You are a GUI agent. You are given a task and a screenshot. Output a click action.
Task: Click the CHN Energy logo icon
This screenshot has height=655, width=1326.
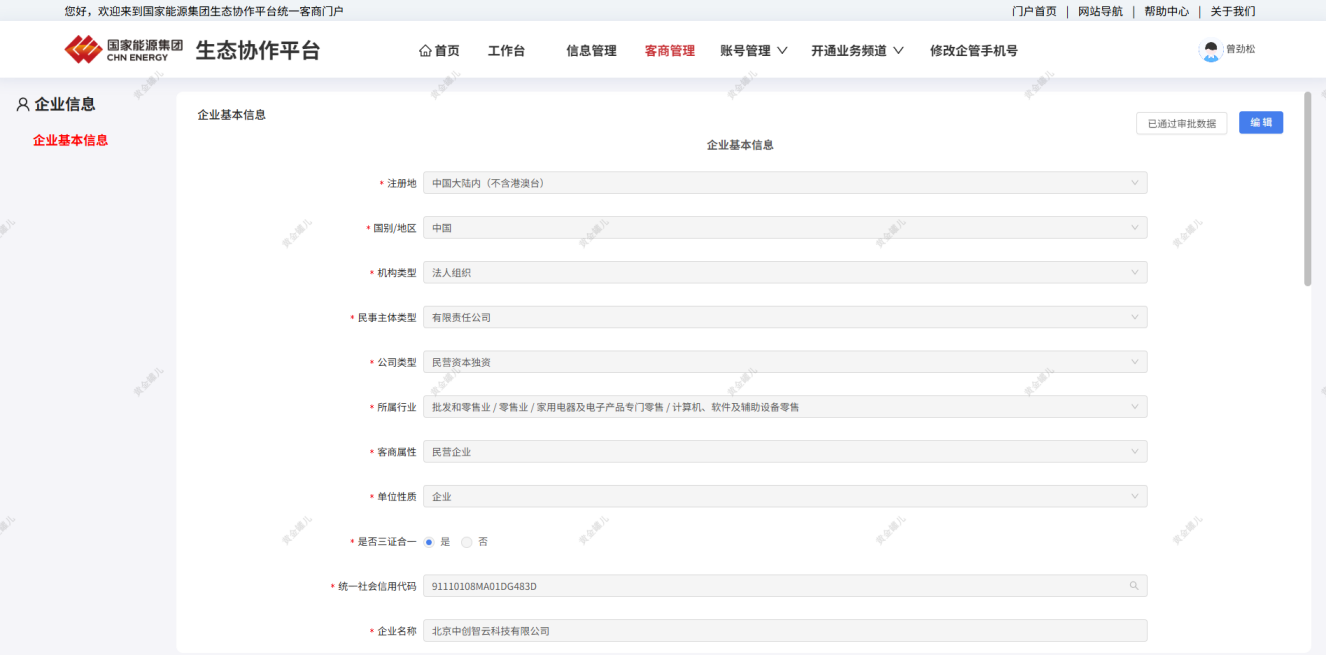(84, 49)
